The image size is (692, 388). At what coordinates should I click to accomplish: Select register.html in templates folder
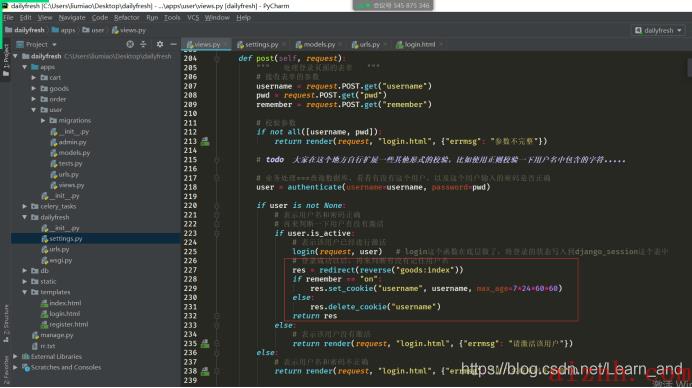(x=64, y=324)
